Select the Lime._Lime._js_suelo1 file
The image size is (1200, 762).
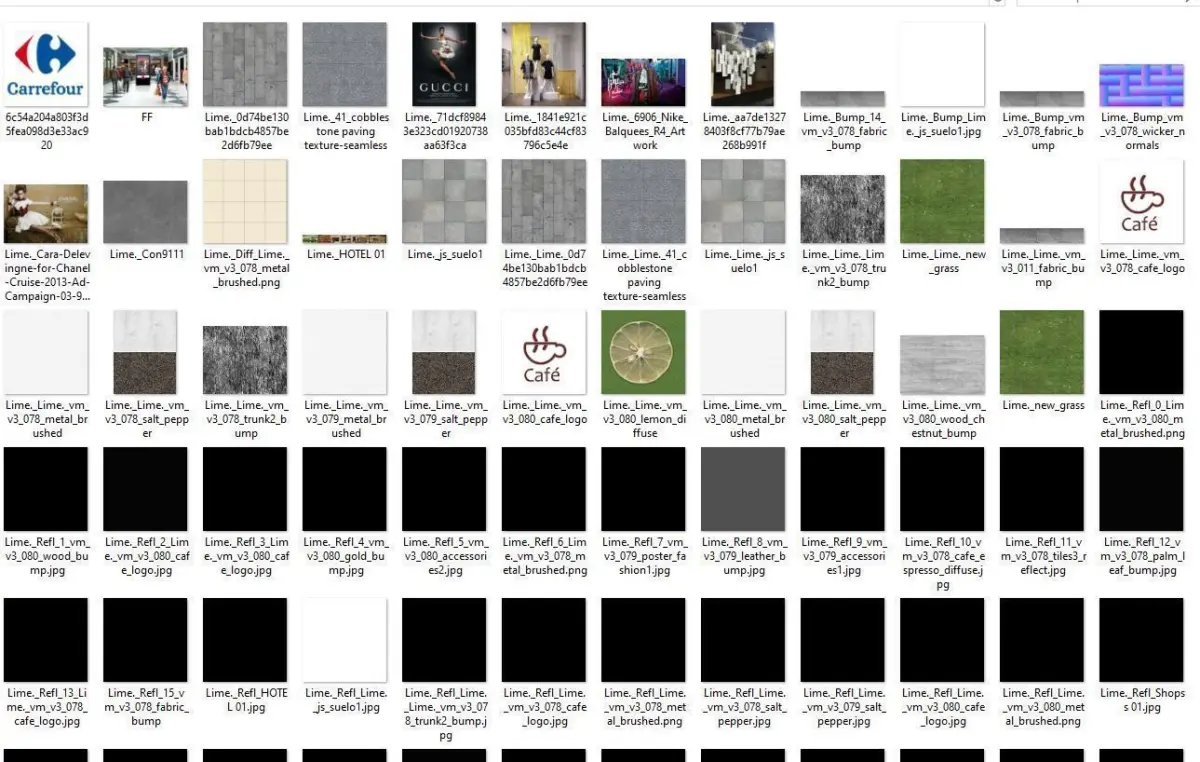click(x=743, y=201)
